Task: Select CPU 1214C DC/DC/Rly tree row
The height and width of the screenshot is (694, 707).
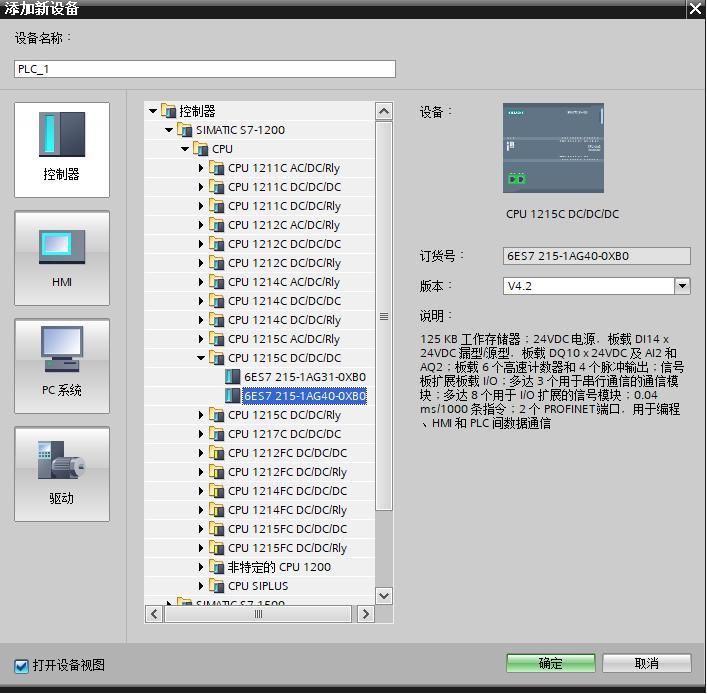Action: (259, 320)
